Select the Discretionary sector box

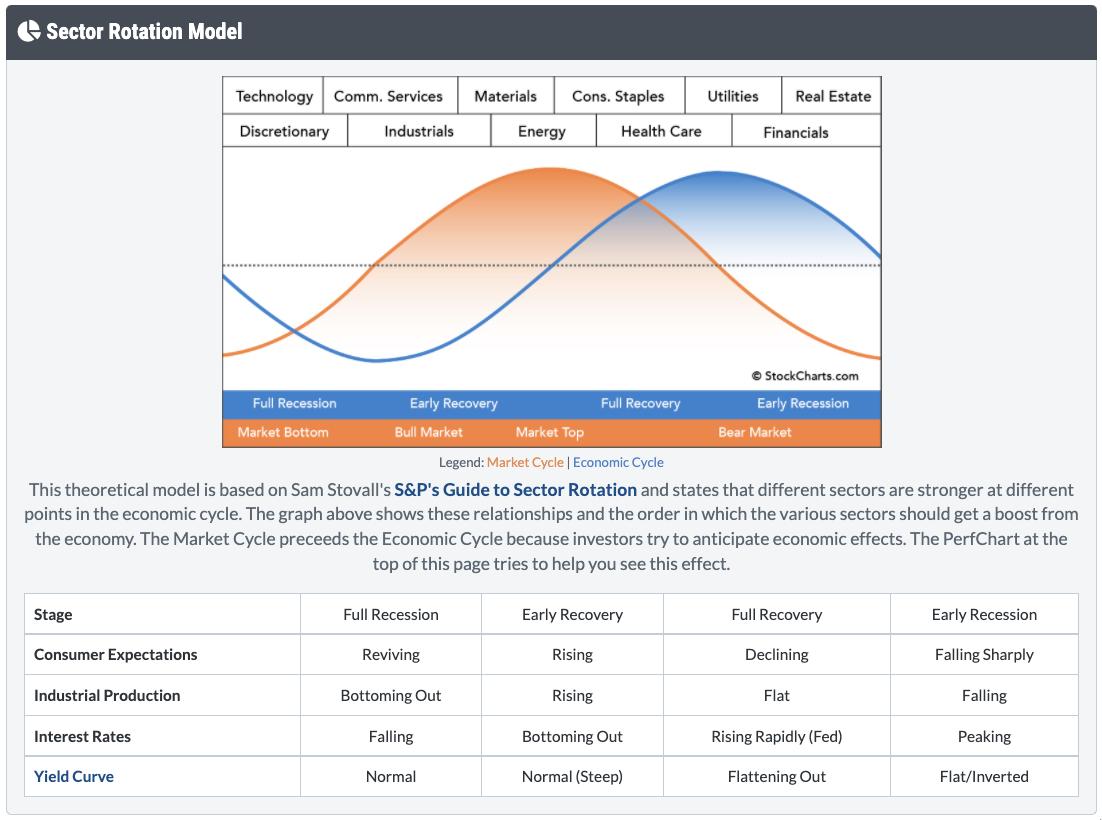click(284, 132)
